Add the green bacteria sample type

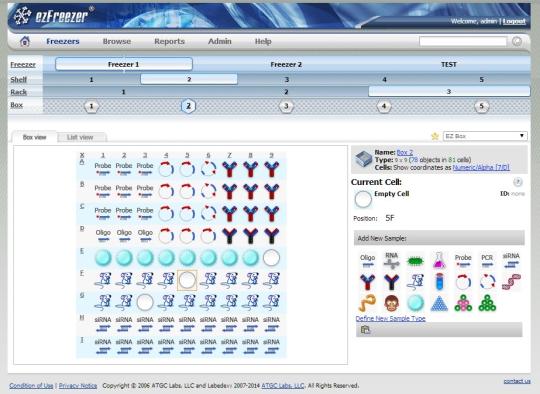[x=415, y=261]
